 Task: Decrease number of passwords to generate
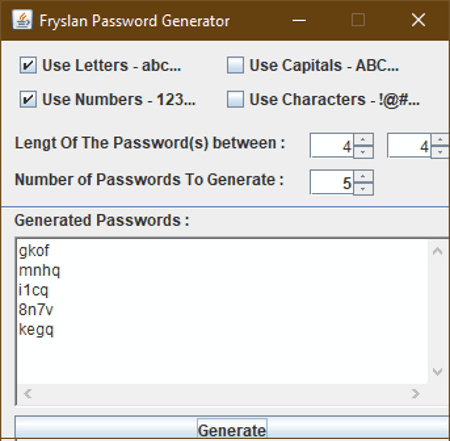point(363,189)
